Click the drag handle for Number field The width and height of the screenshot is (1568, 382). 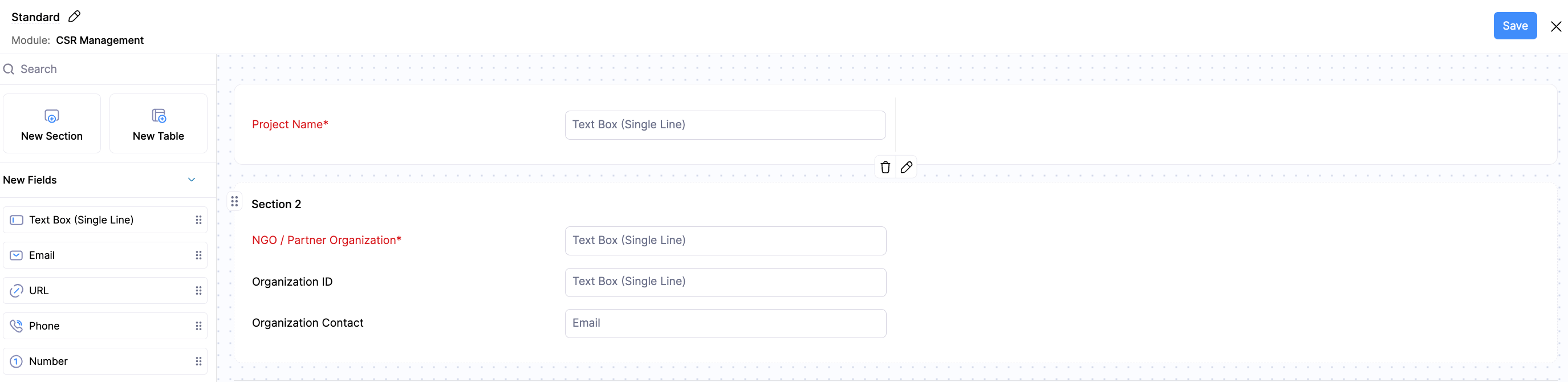pos(198,361)
